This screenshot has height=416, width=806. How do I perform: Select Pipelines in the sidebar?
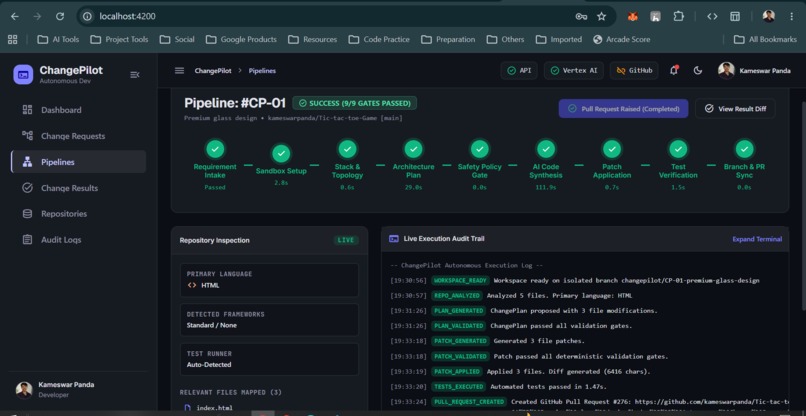tap(78, 162)
